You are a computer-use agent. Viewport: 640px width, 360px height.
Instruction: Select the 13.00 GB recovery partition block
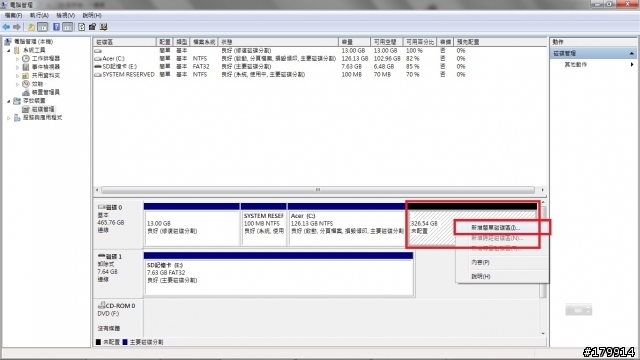[x=191, y=224]
